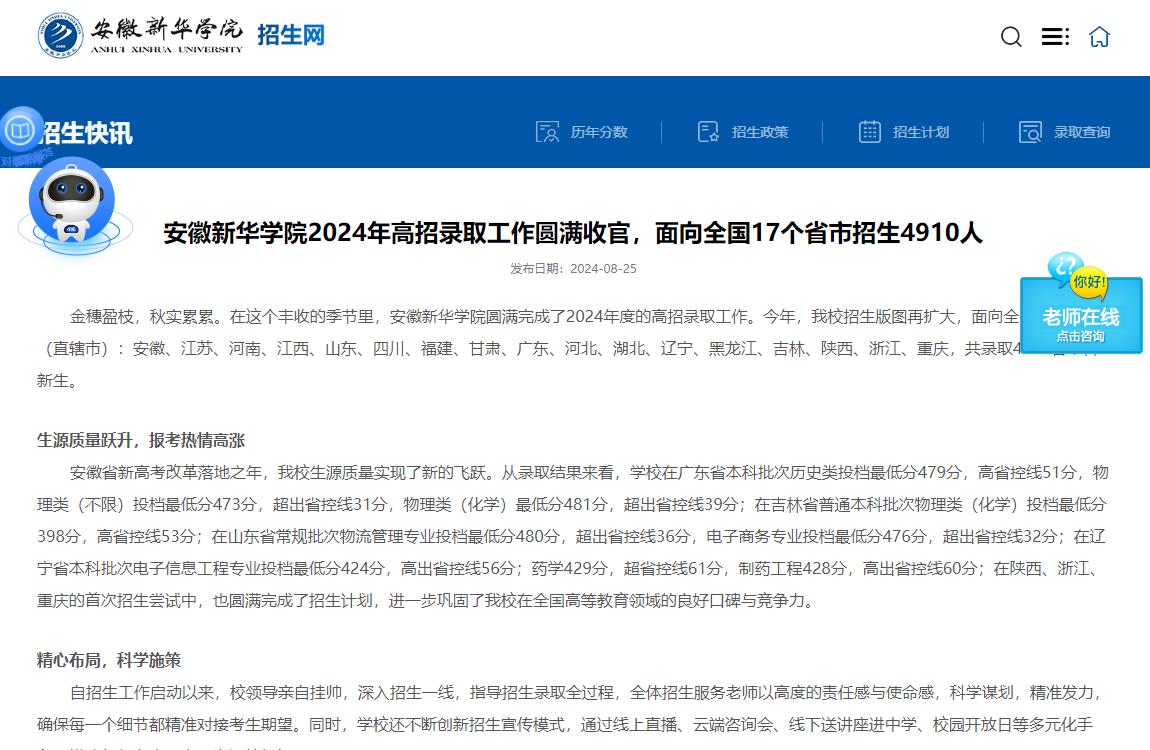Click the circular book icon near 招生快讯
Screen dimensions: 1150x750
pos(20,128)
